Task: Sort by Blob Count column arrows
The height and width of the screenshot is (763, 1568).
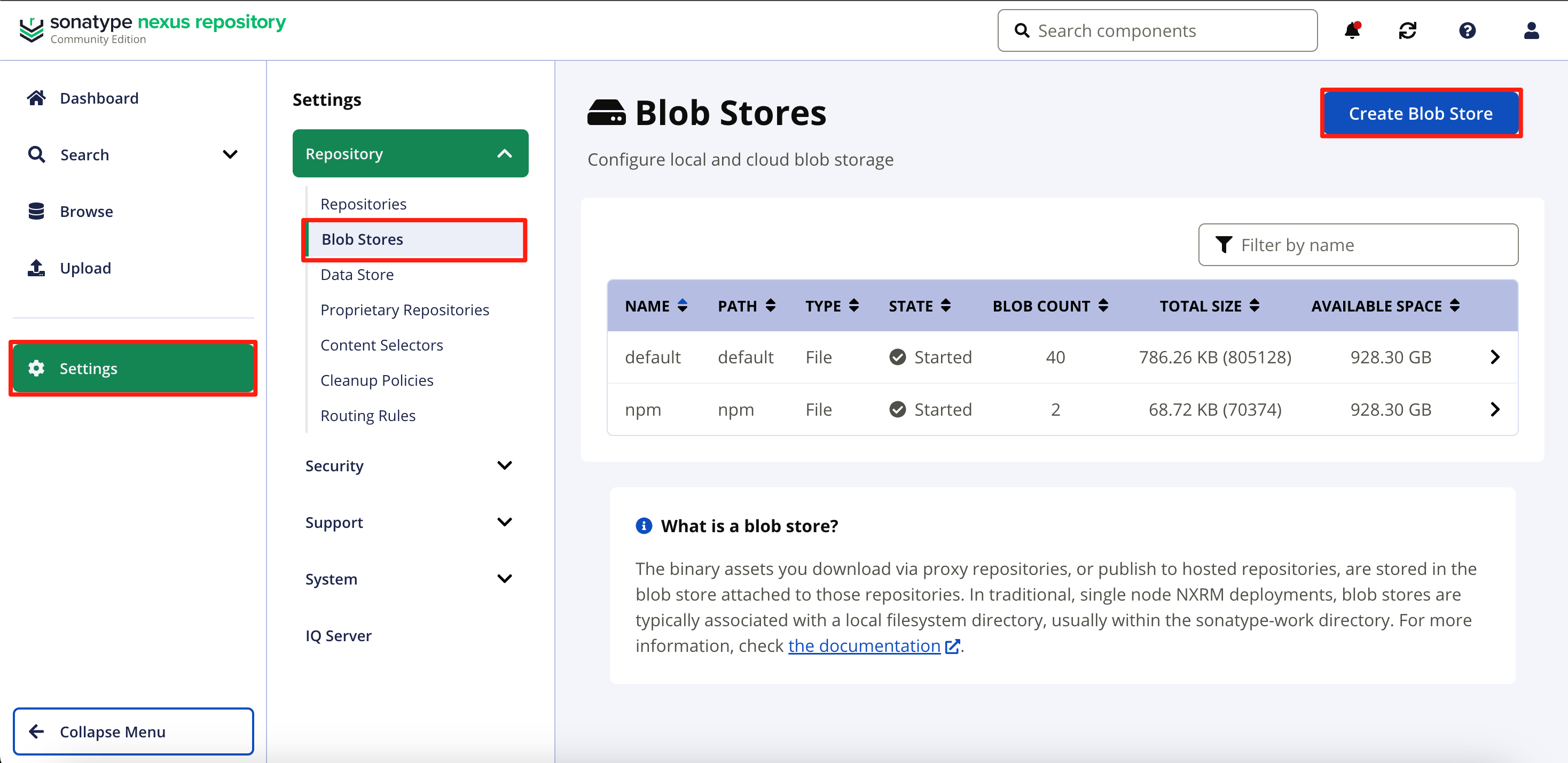Action: (1103, 306)
